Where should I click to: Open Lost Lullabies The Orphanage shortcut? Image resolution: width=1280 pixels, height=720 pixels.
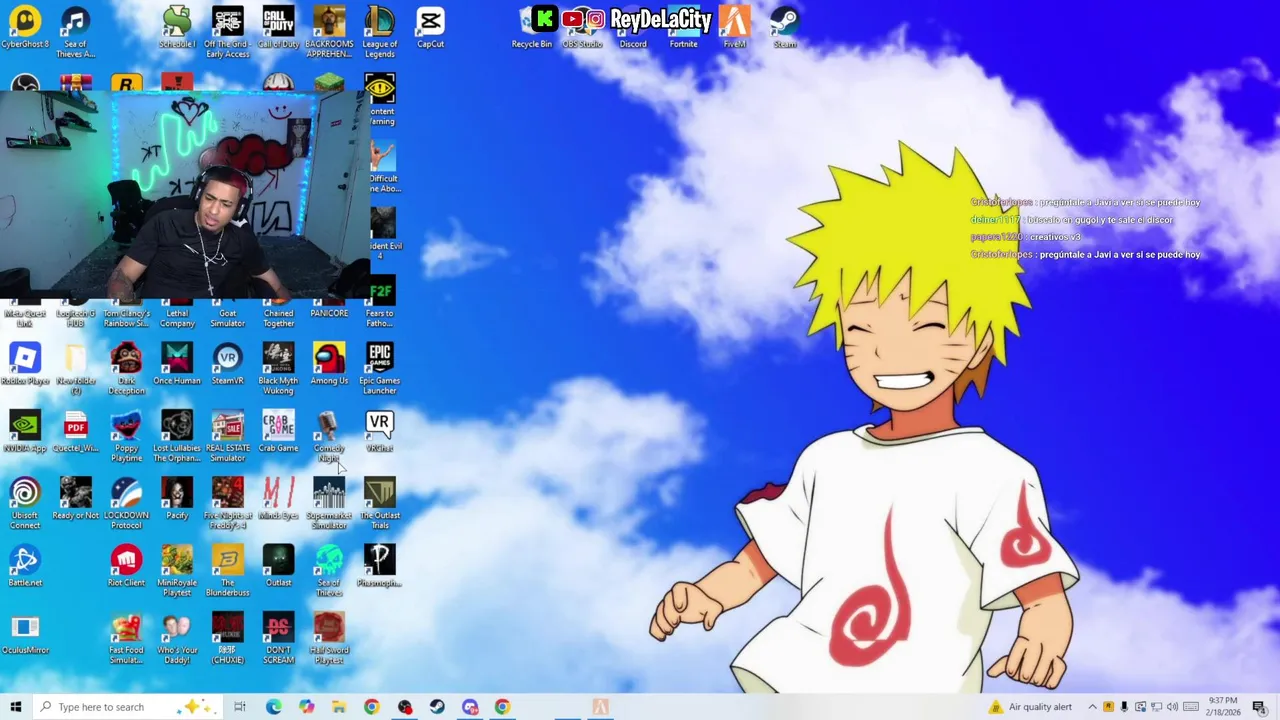(177, 435)
